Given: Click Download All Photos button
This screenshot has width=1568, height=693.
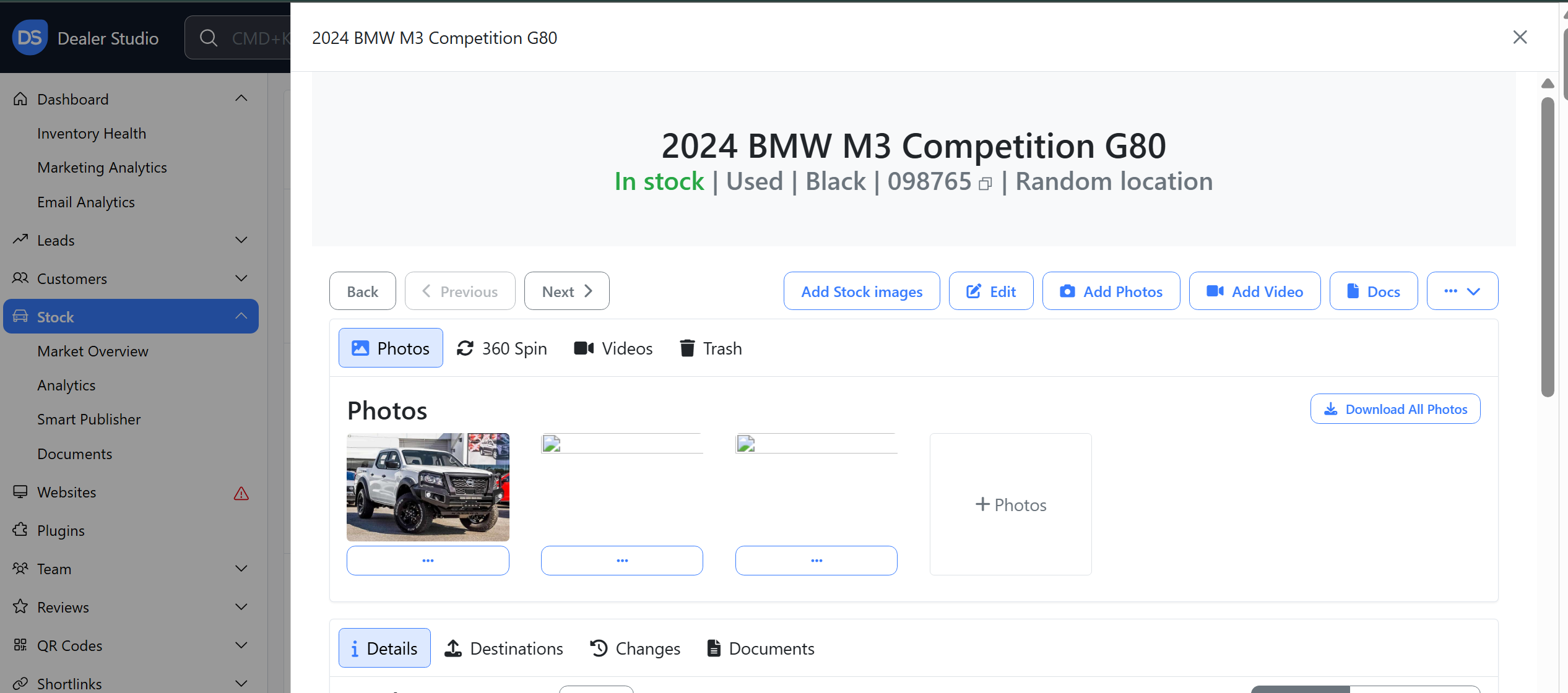Looking at the screenshot, I should [x=1395, y=409].
